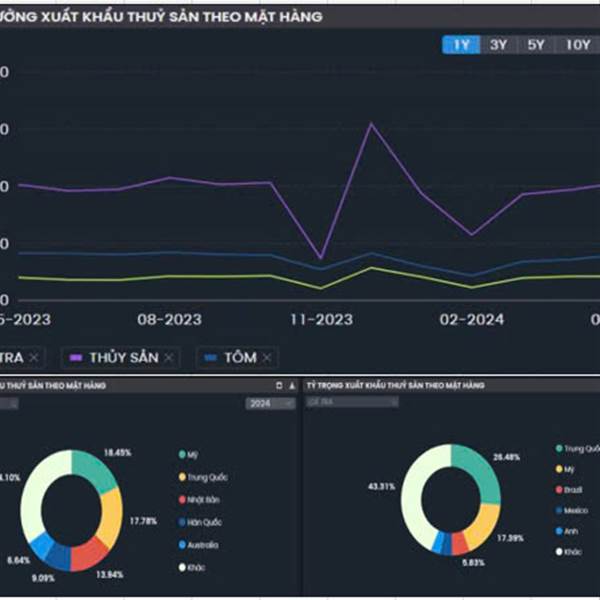Click the light blue 6.64% donut segment

pyautogui.click(x=42, y=544)
